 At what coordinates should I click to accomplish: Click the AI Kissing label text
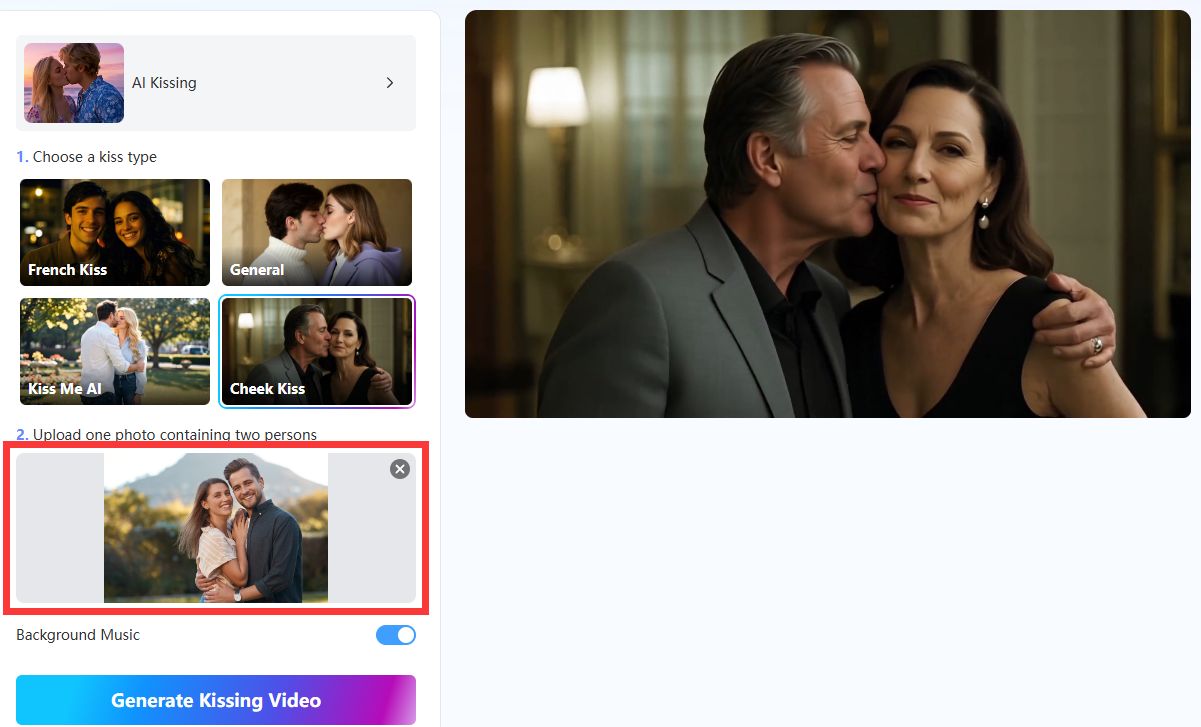pyautogui.click(x=164, y=83)
